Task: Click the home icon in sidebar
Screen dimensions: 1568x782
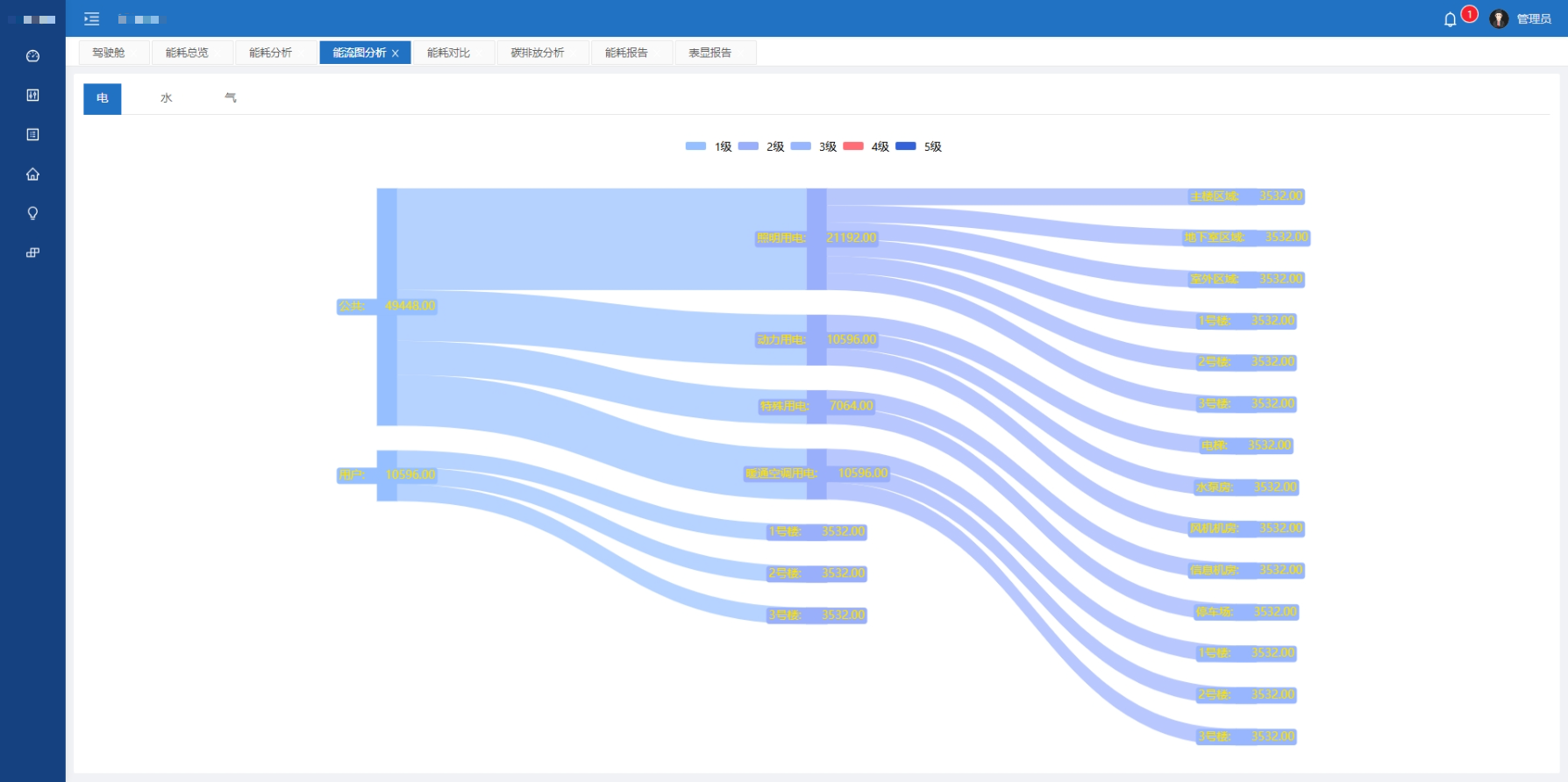Action: point(32,174)
